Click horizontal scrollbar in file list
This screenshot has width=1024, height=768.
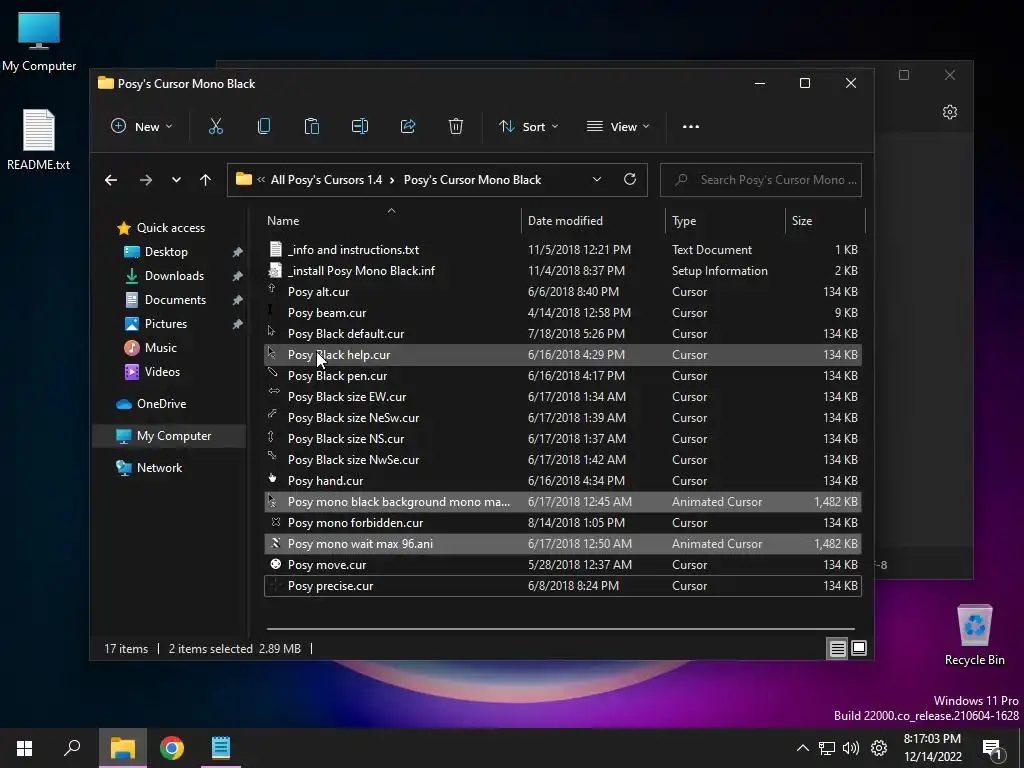(560, 629)
